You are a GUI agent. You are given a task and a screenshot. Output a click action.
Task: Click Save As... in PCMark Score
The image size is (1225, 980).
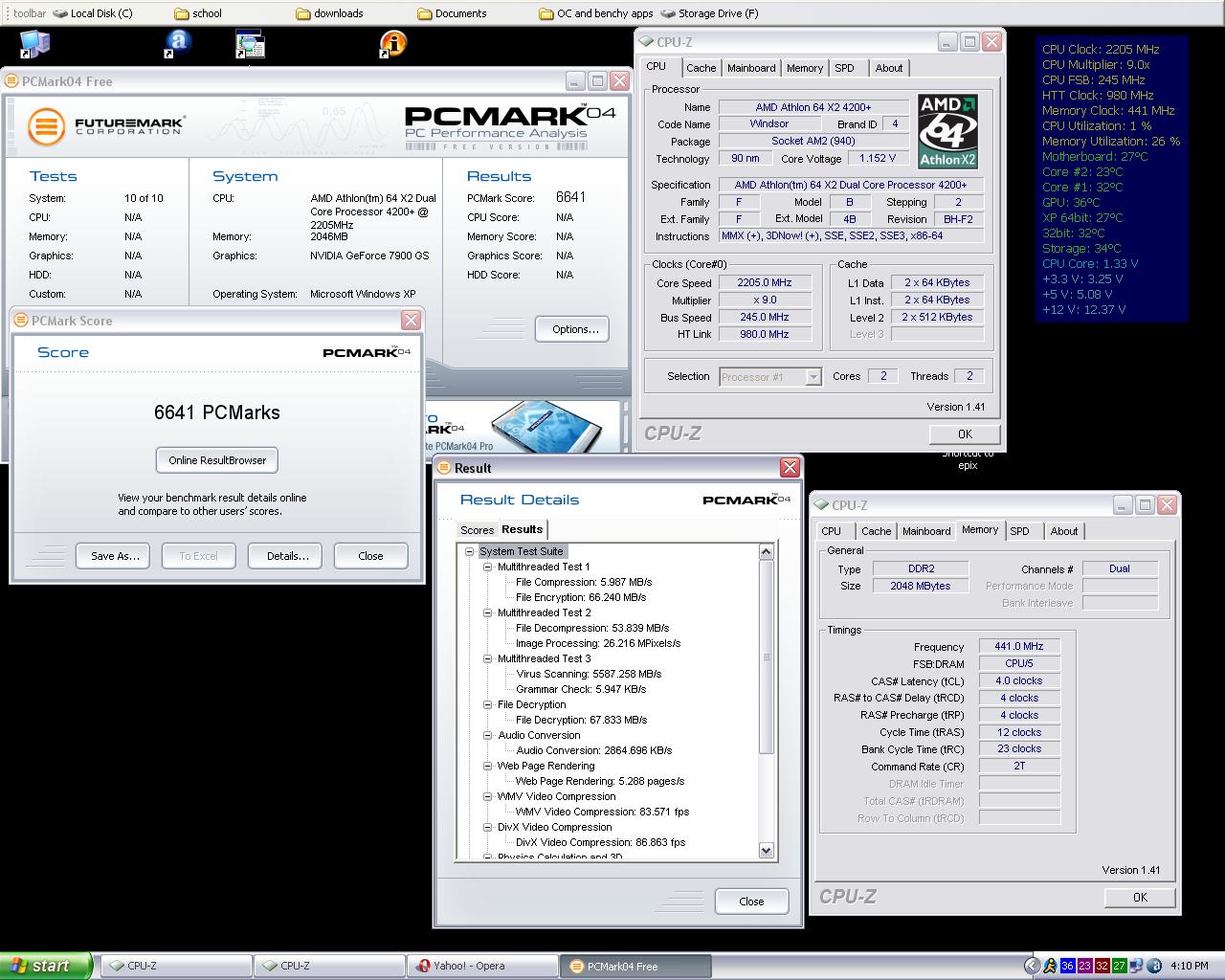pyautogui.click(x=115, y=556)
